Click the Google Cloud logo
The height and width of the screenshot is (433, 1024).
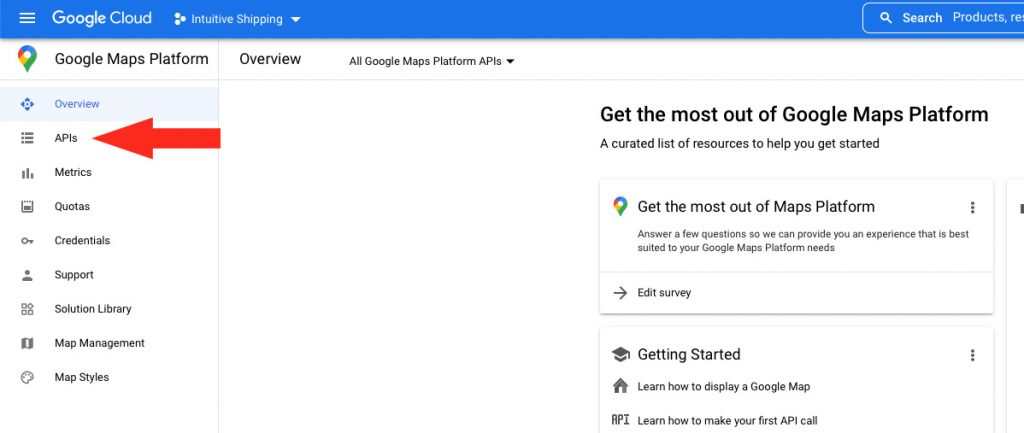pyautogui.click(x=102, y=18)
